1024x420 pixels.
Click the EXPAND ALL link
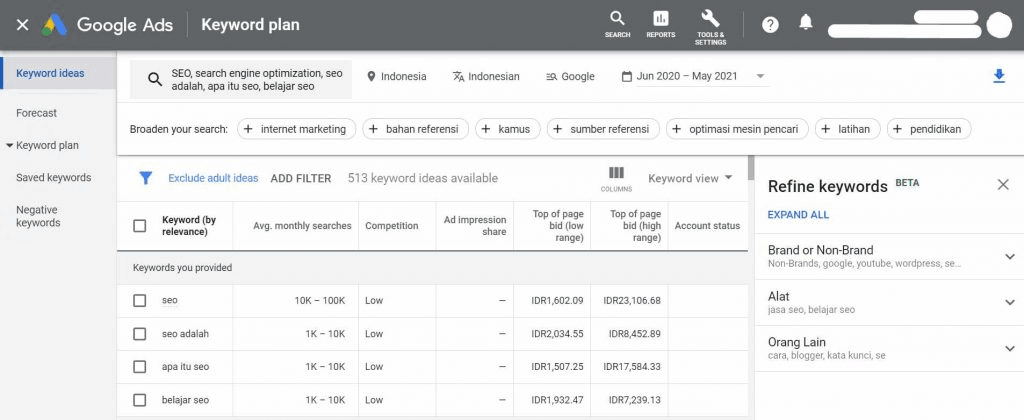(x=798, y=215)
